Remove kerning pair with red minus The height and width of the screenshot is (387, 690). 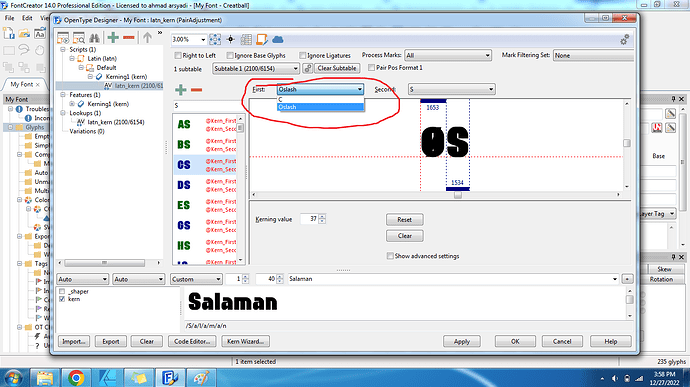(196, 90)
